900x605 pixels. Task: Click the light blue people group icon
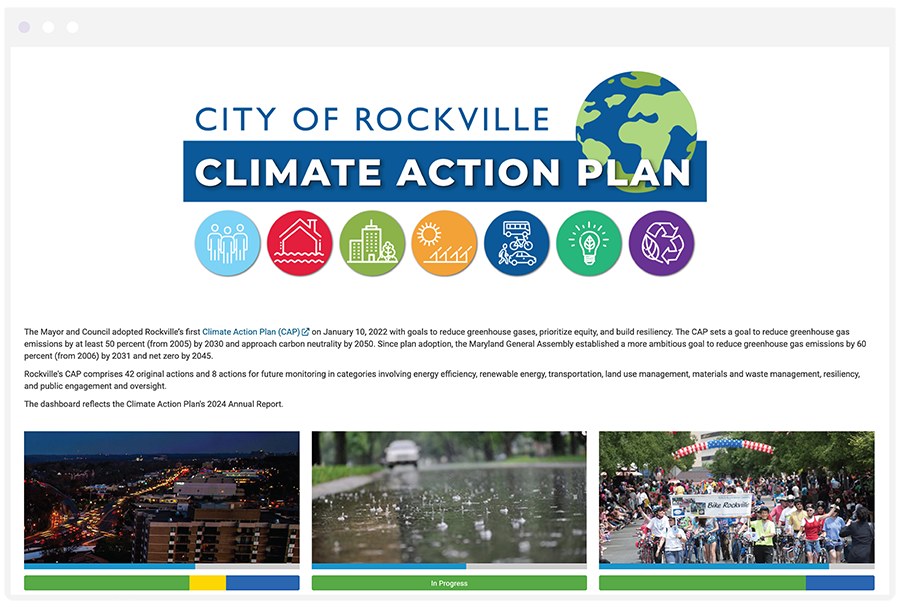pyautogui.click(x=227, y=243)
